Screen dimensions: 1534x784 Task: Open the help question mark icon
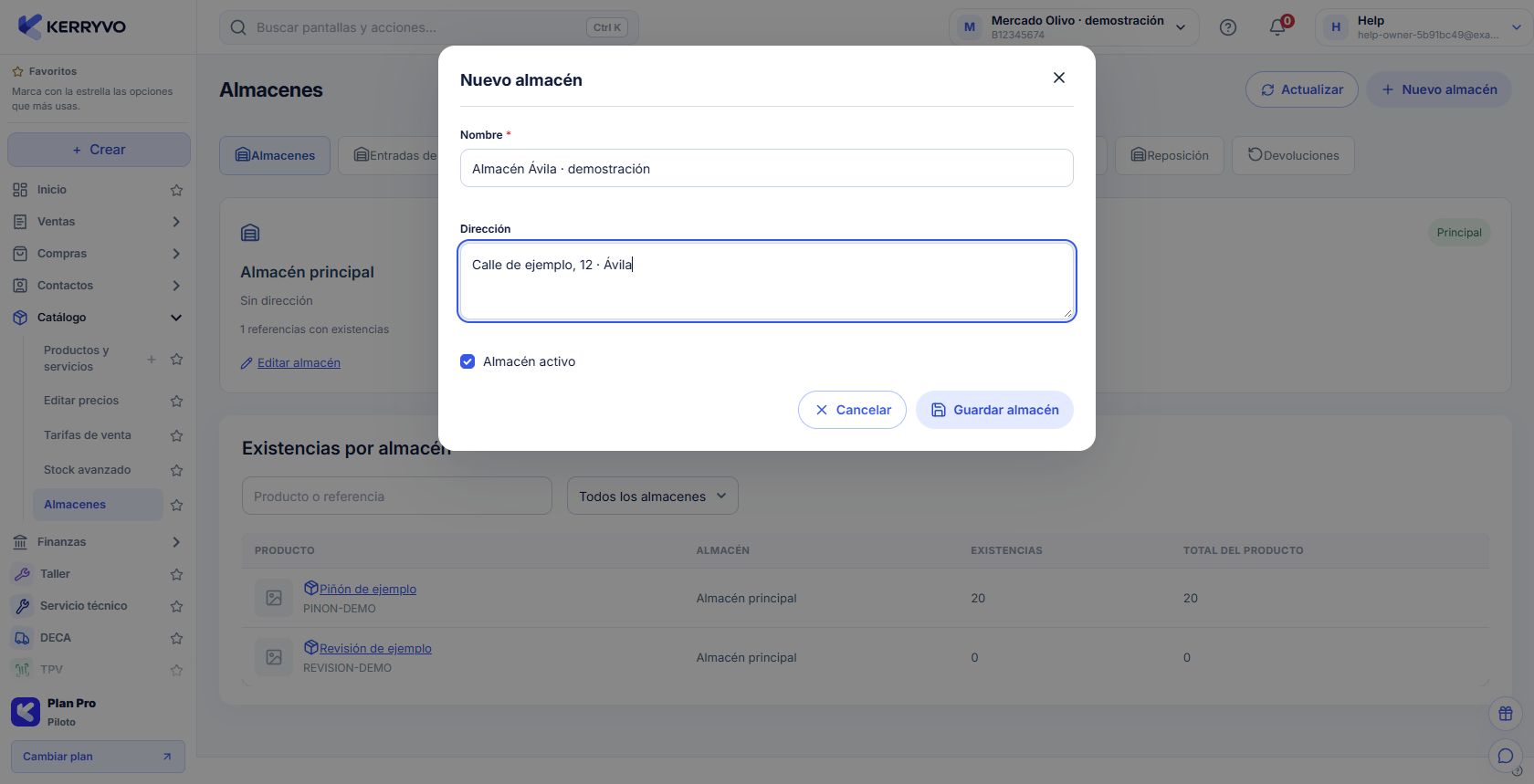[1228, 27]
